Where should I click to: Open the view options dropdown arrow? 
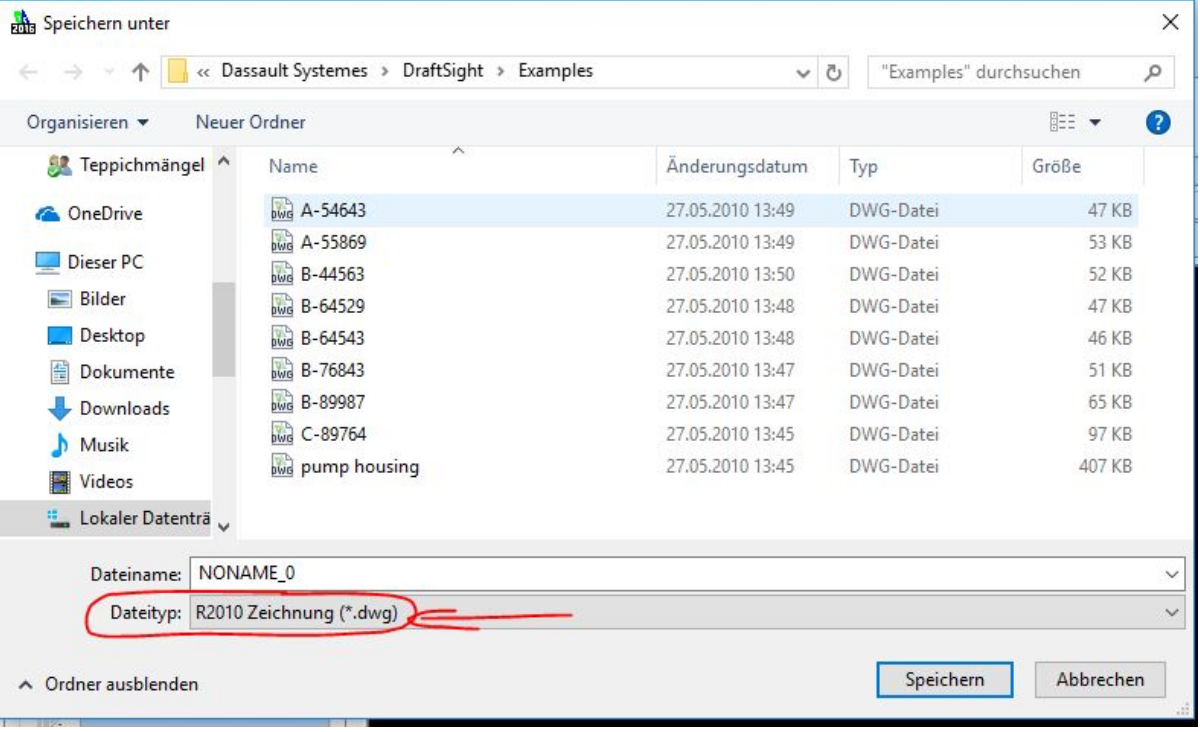click(1094, 123)
